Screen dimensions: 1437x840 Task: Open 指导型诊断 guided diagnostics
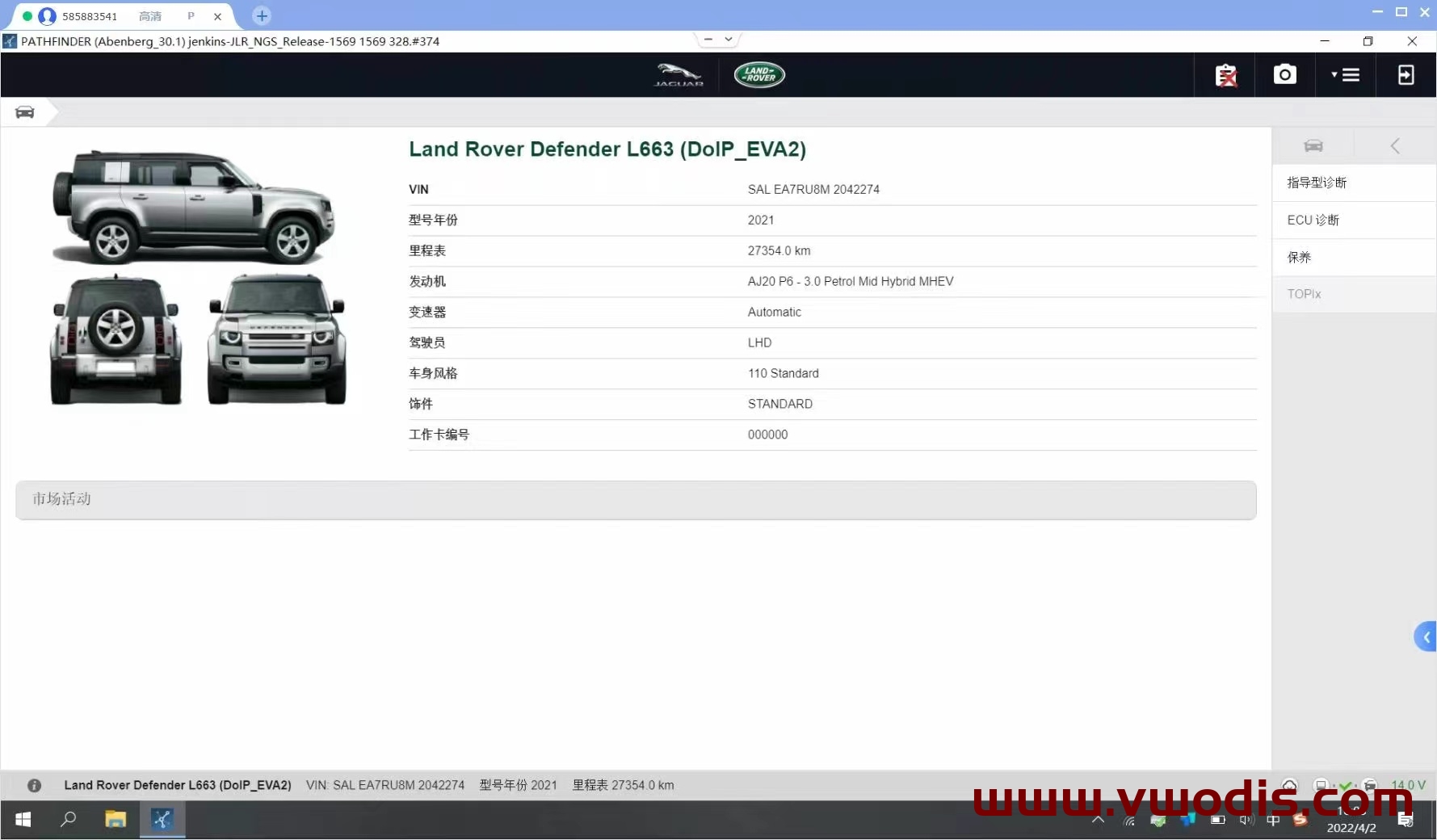(1317, 183)
